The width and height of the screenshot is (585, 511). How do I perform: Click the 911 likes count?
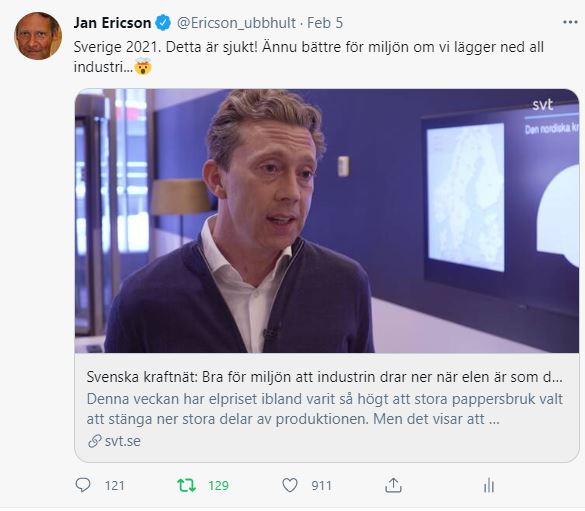pos(322,486)
